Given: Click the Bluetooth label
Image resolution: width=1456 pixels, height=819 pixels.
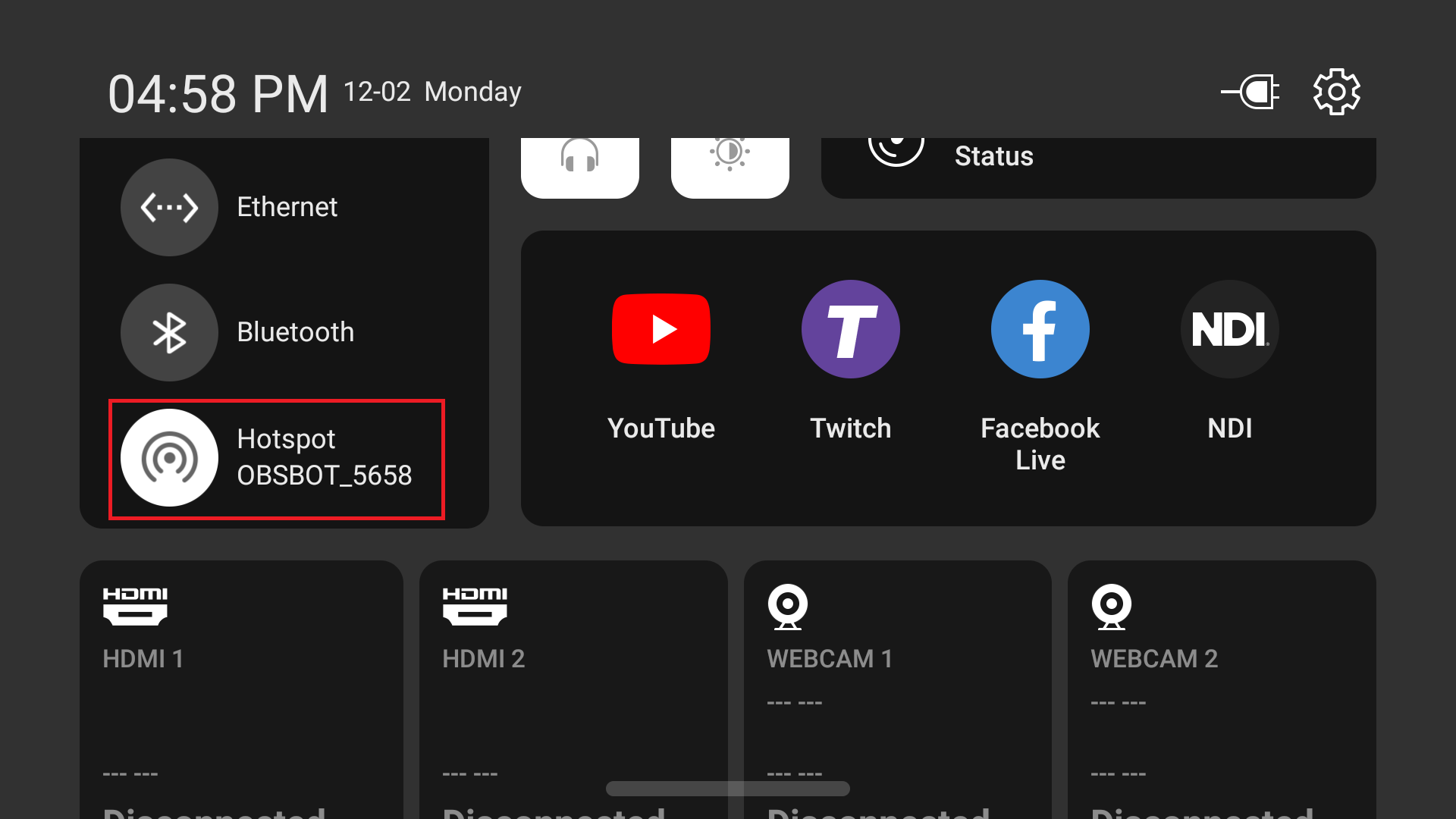Looking at the screenshot, I should (295, 332).
